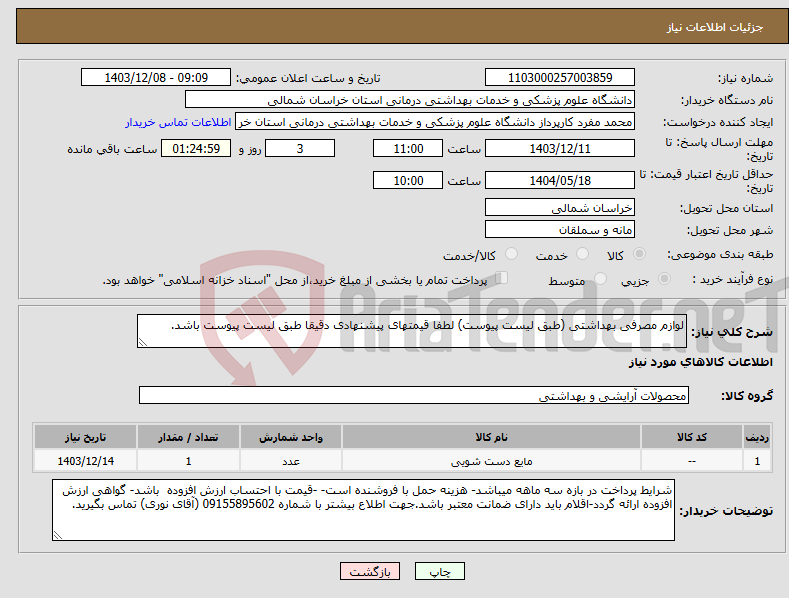Image resolution: width=789 pixels, height=598 pixels.
Task: Click the request creator name field
Action: pyautogui.click(x=435, y=122)
